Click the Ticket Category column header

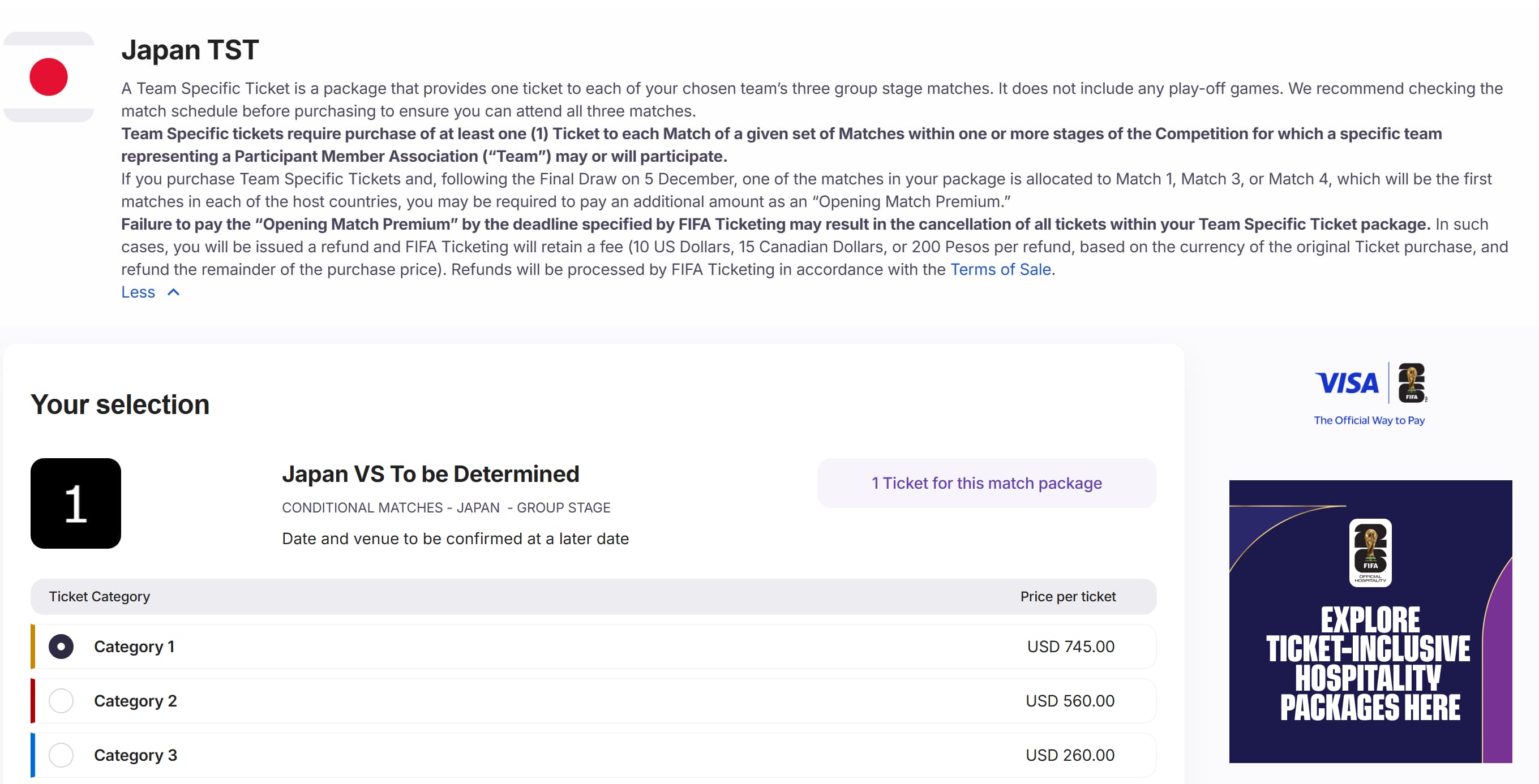99,597
